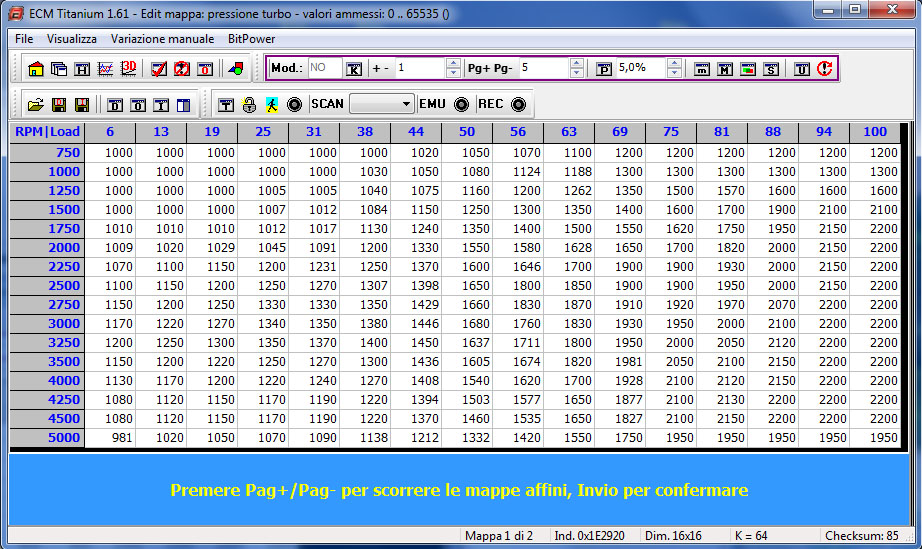
Task: Click the red circular arrow exclamation icon
Action: (x=825, y=68)
